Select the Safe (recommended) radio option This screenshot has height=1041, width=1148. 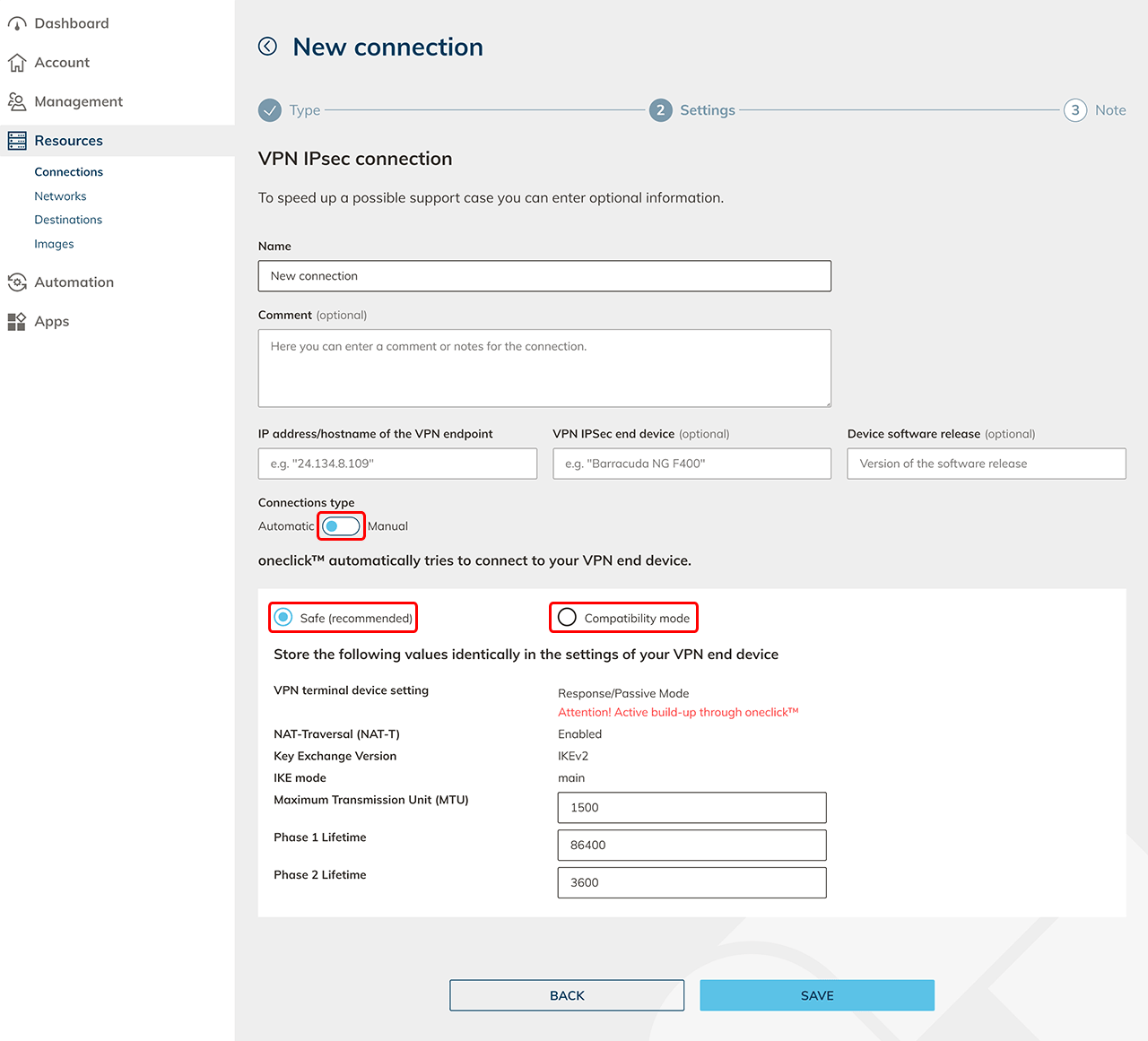tap(283, 618)
